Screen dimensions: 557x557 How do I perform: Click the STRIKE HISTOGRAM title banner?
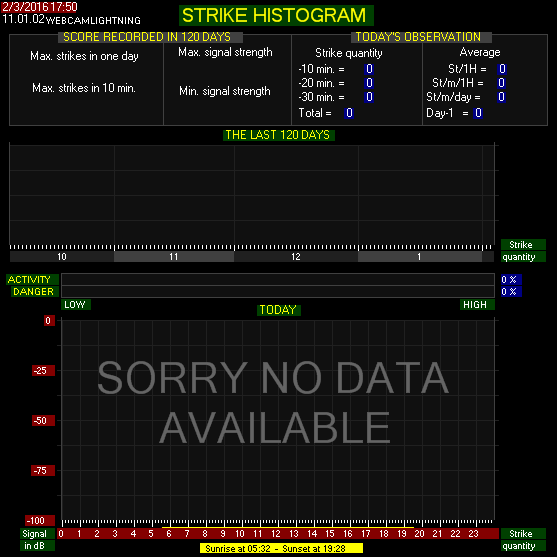276,15
